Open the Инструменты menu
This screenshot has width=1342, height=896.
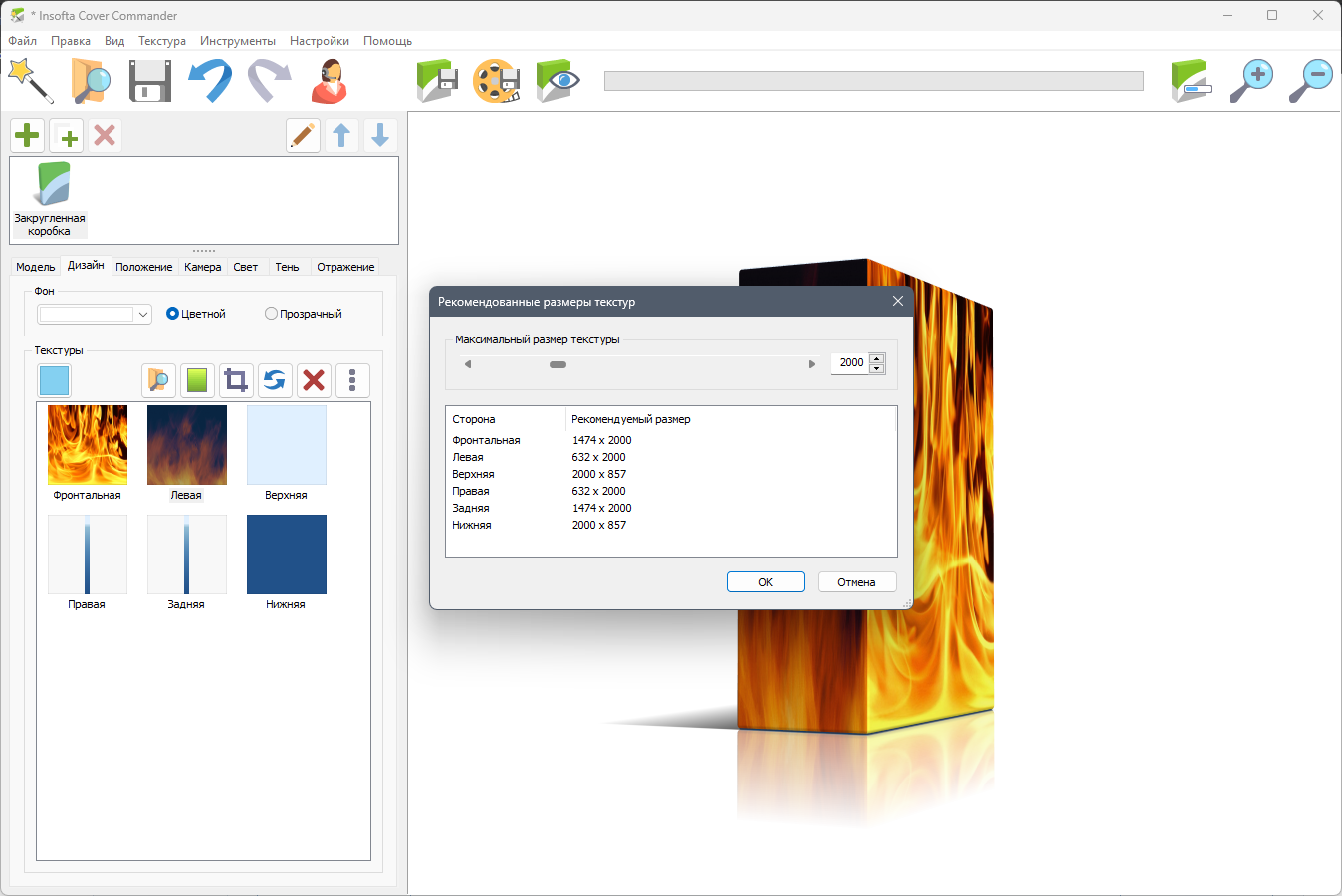(x=238, y=41)
